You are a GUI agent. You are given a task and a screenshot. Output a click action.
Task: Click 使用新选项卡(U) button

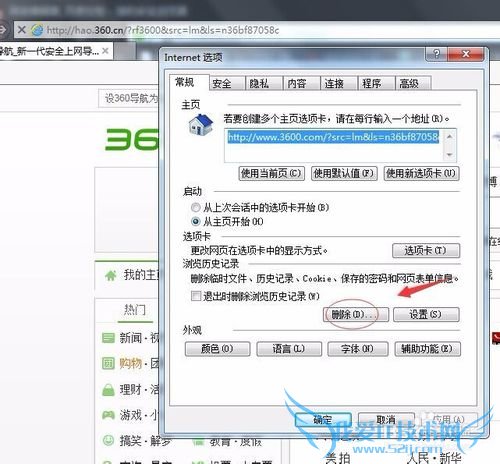point(421,173)
